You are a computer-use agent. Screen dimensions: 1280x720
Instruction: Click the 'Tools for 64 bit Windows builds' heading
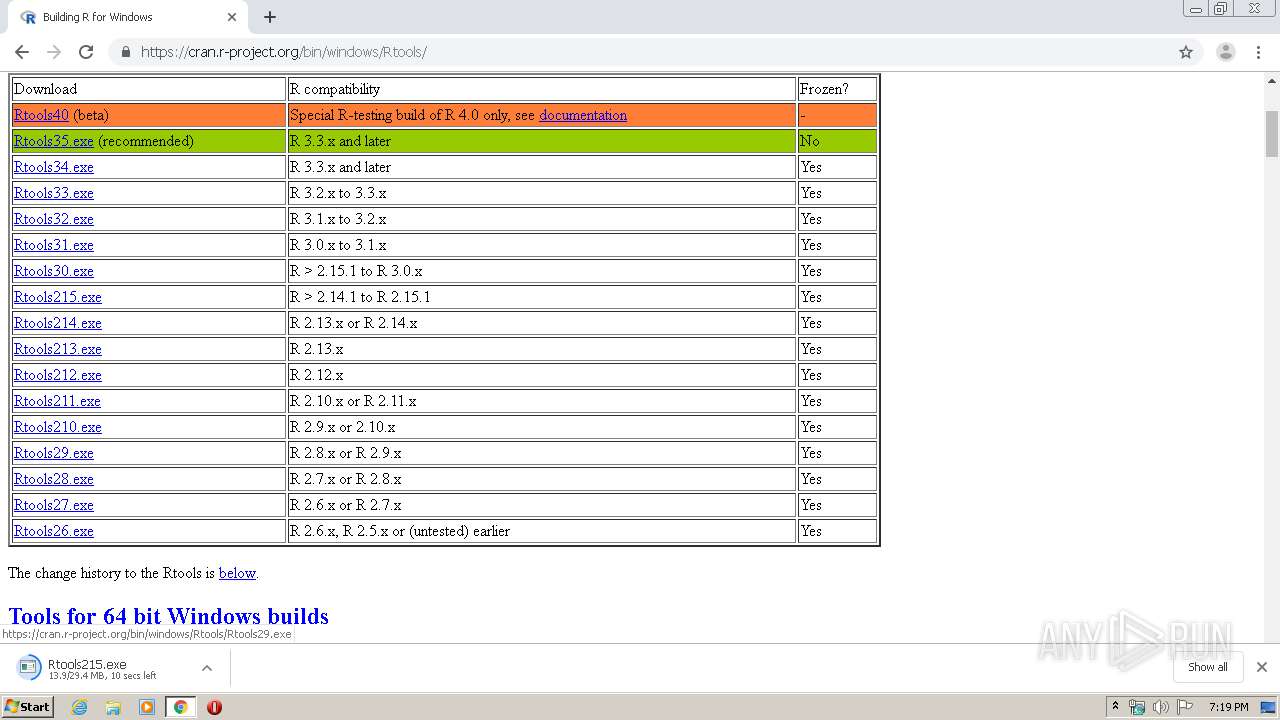[x=168, y=616]
